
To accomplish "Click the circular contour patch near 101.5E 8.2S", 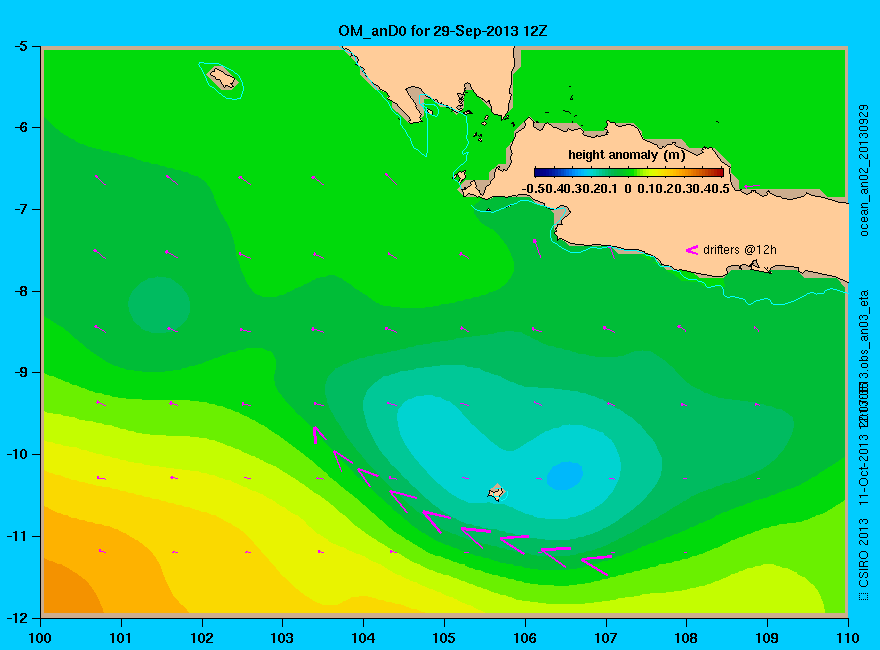I will (159, 305).
